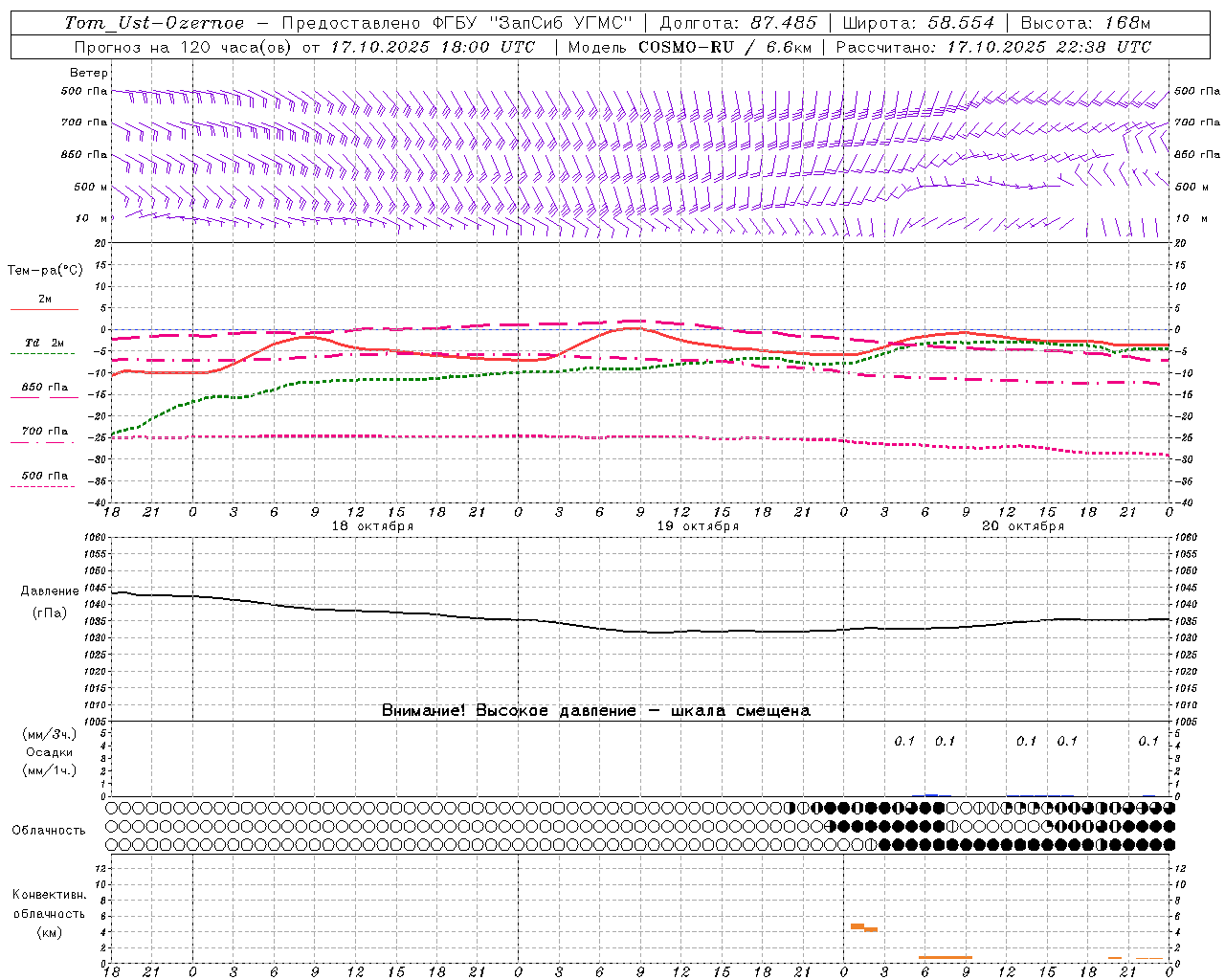1225x980 pixels.
Task: Click the 'Широта: 58.554' header field
Action: point(919,23)
